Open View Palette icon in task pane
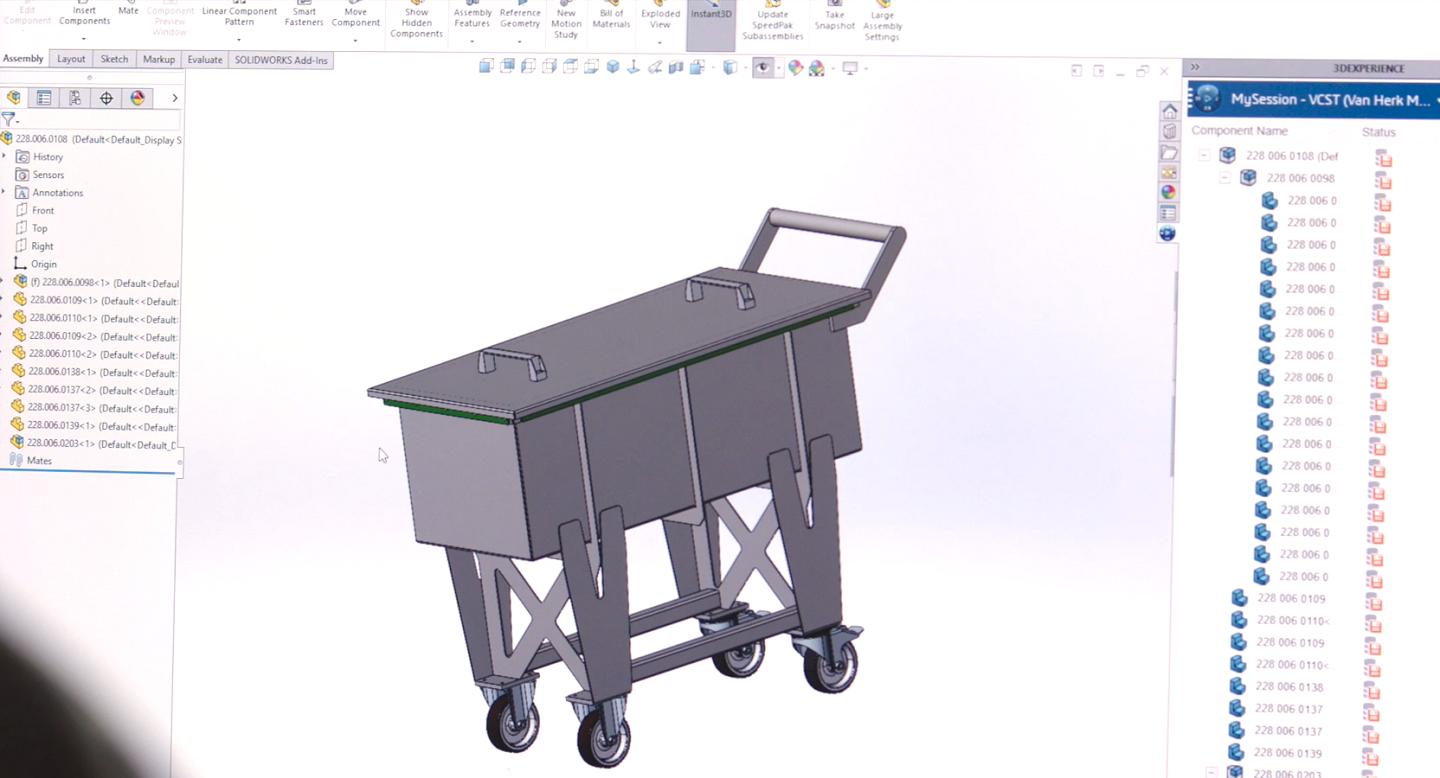Screen dimensions: 1440x778 point(1169,173)
